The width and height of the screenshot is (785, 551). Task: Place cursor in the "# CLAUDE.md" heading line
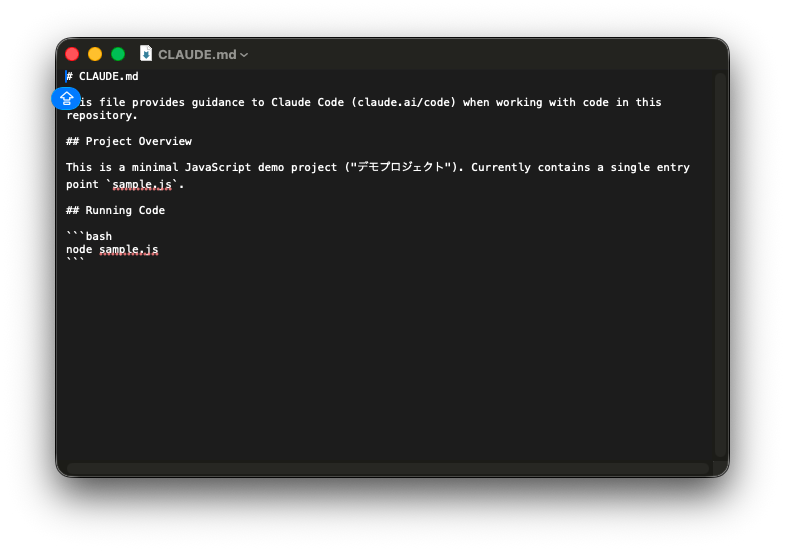click(103, 76)
